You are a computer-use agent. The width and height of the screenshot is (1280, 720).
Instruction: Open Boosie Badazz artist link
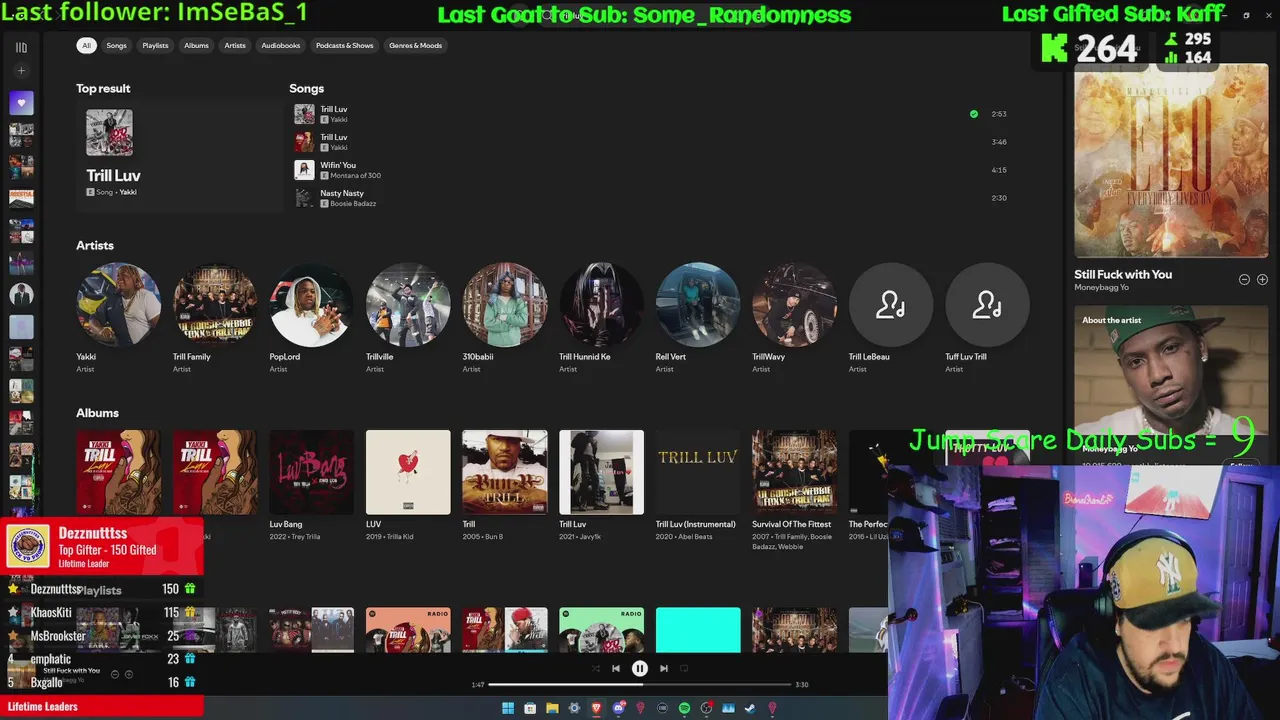(x=353, y=204)
